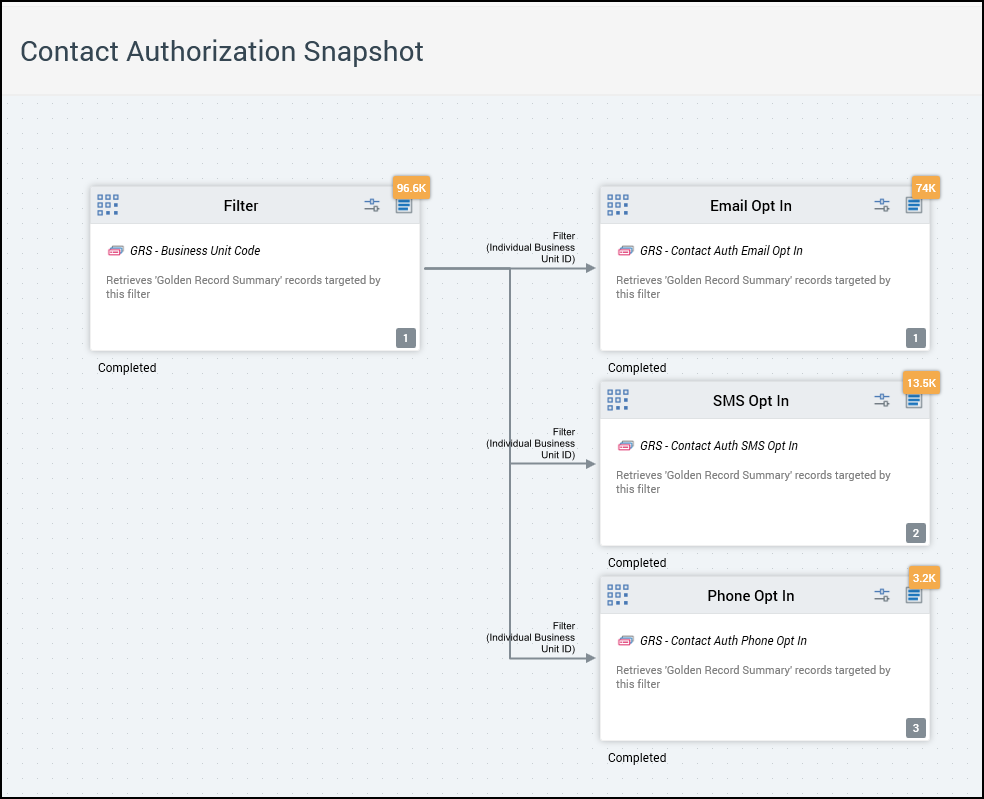View results list icon on Email Opt In

913,206
